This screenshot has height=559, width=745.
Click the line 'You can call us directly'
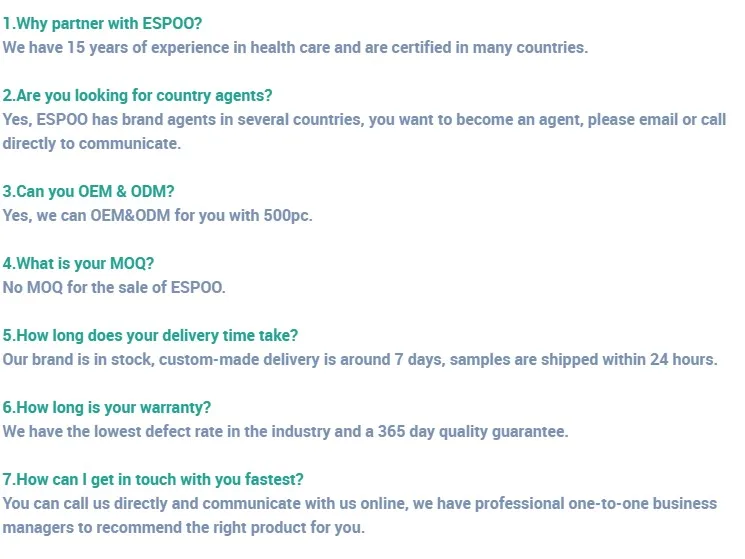(360, 503)
